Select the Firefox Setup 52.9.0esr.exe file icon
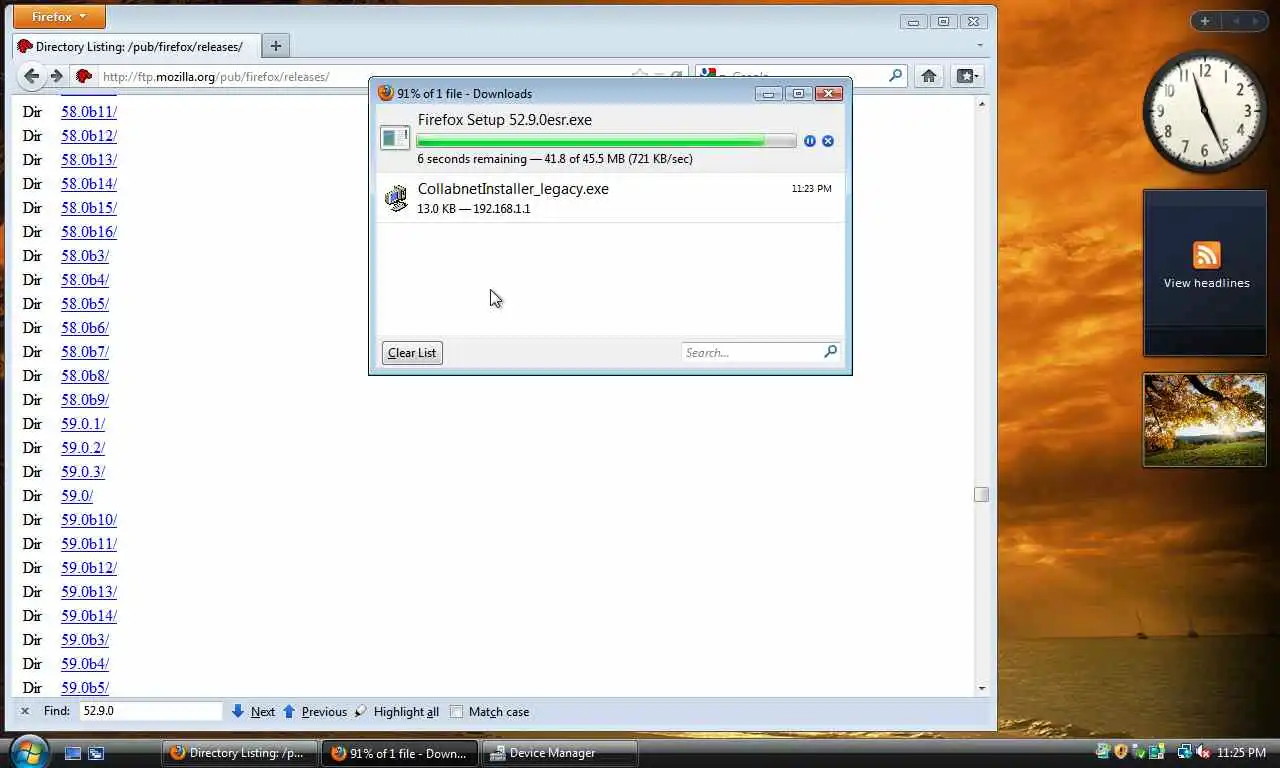Viewport: 1280px width, 768px height. pyautogui.click(x=395, y=138)
